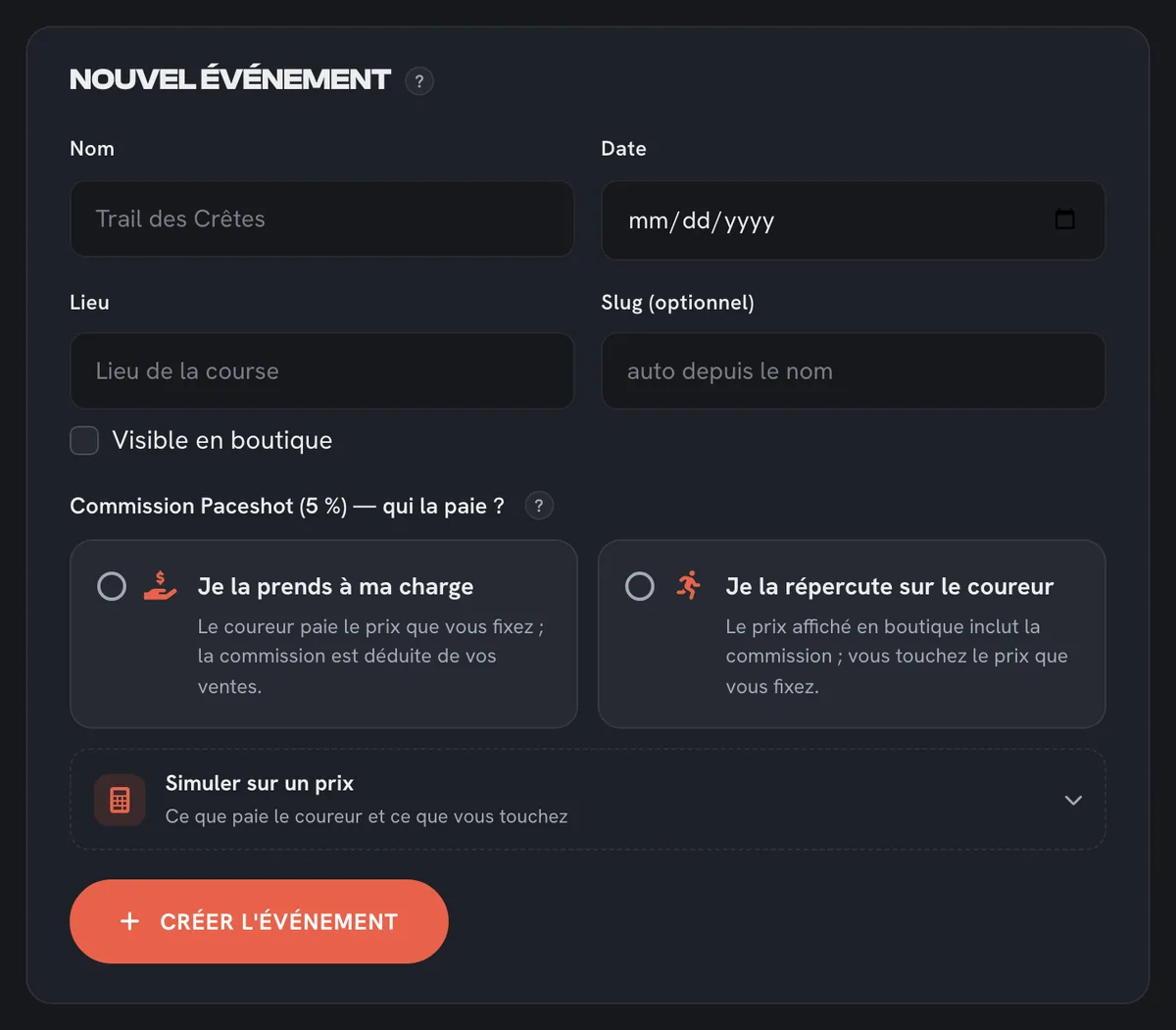Open the 'Simuler sur un prix' panel title
This screenshot has width=1176, height=1030.
click(x=260, y=783)
